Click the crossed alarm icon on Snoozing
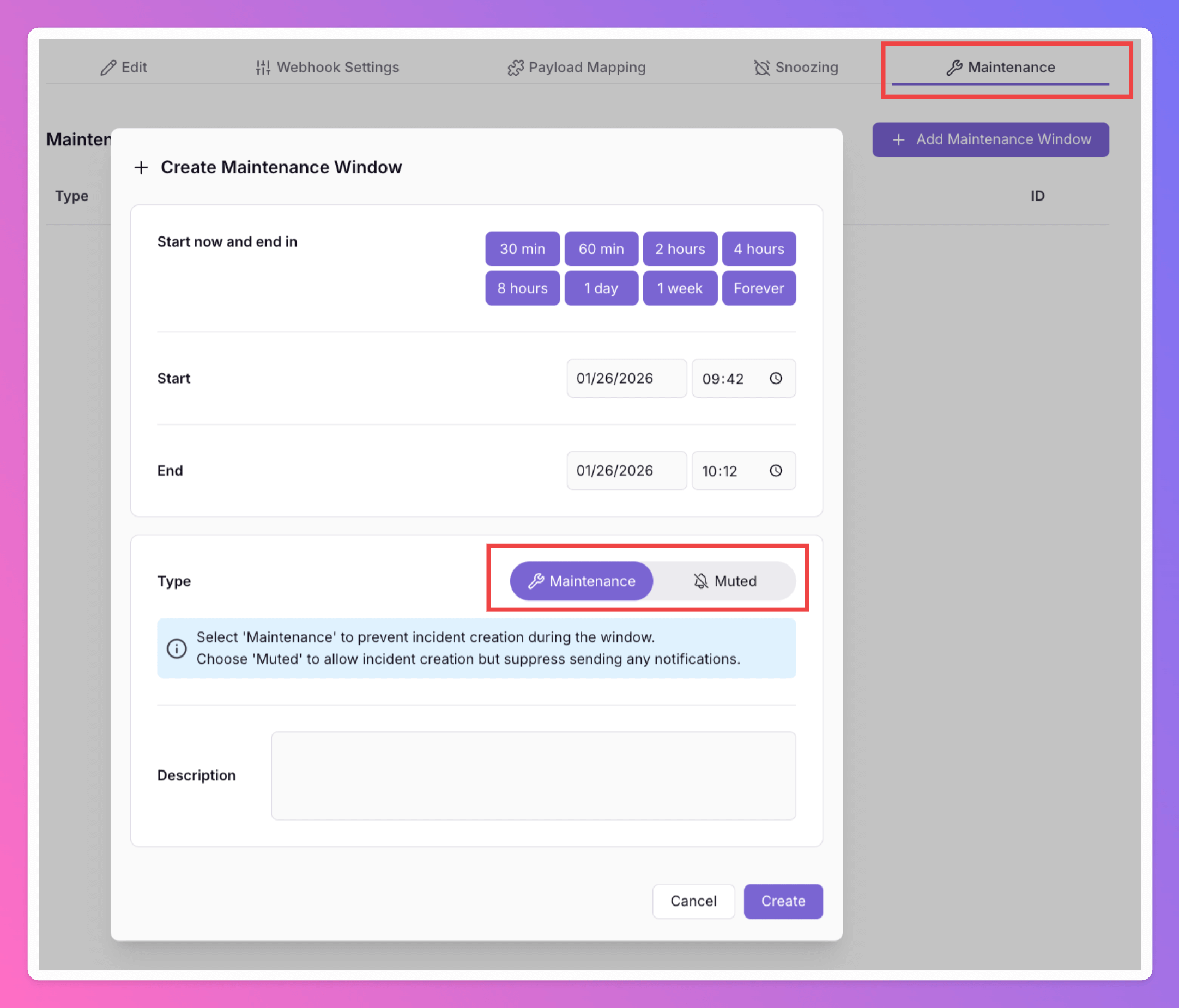 point(761,68)
